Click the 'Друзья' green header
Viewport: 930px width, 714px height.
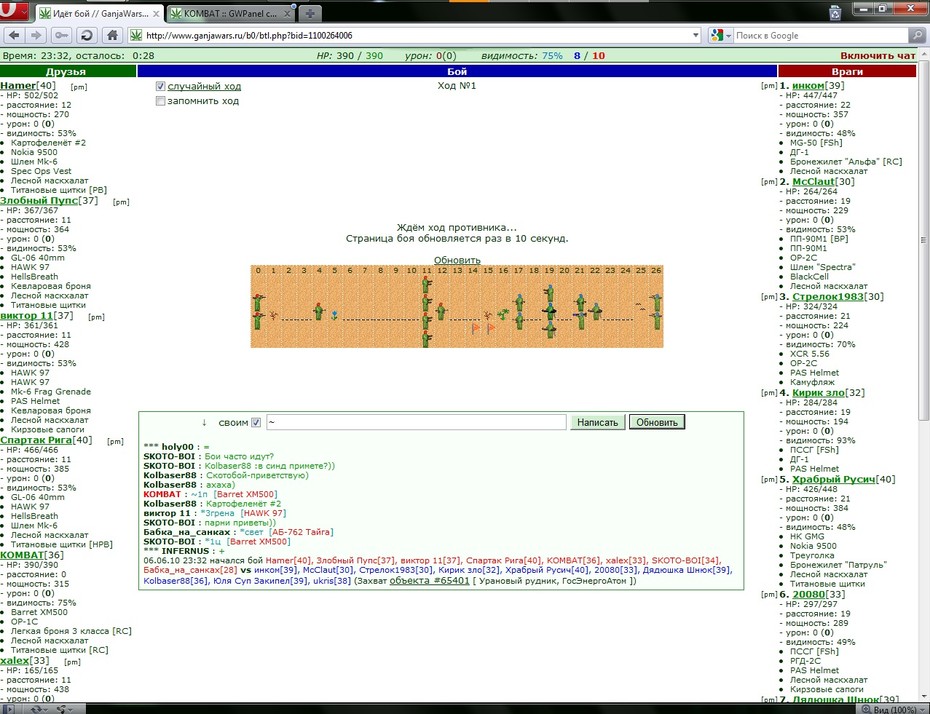pos(68,71)
